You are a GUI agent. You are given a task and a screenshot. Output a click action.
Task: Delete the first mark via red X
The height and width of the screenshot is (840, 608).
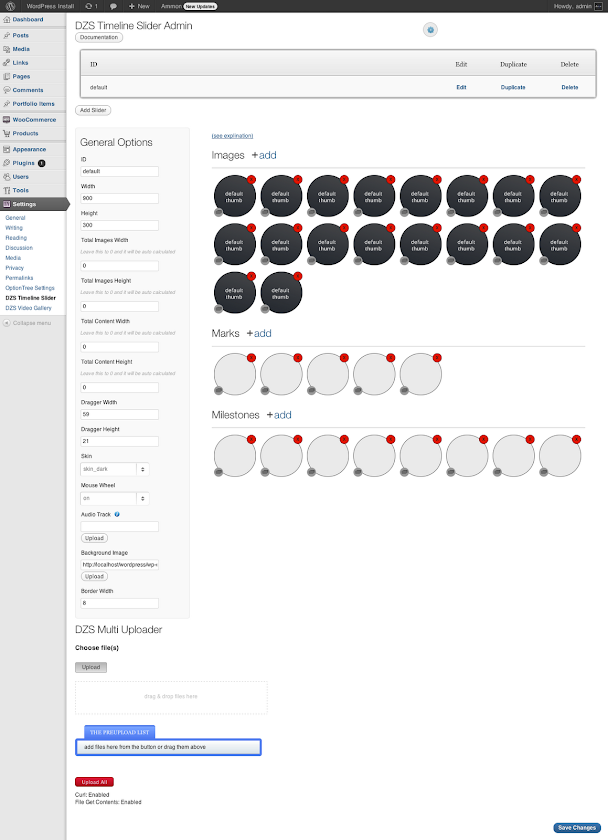pos(251,358)
